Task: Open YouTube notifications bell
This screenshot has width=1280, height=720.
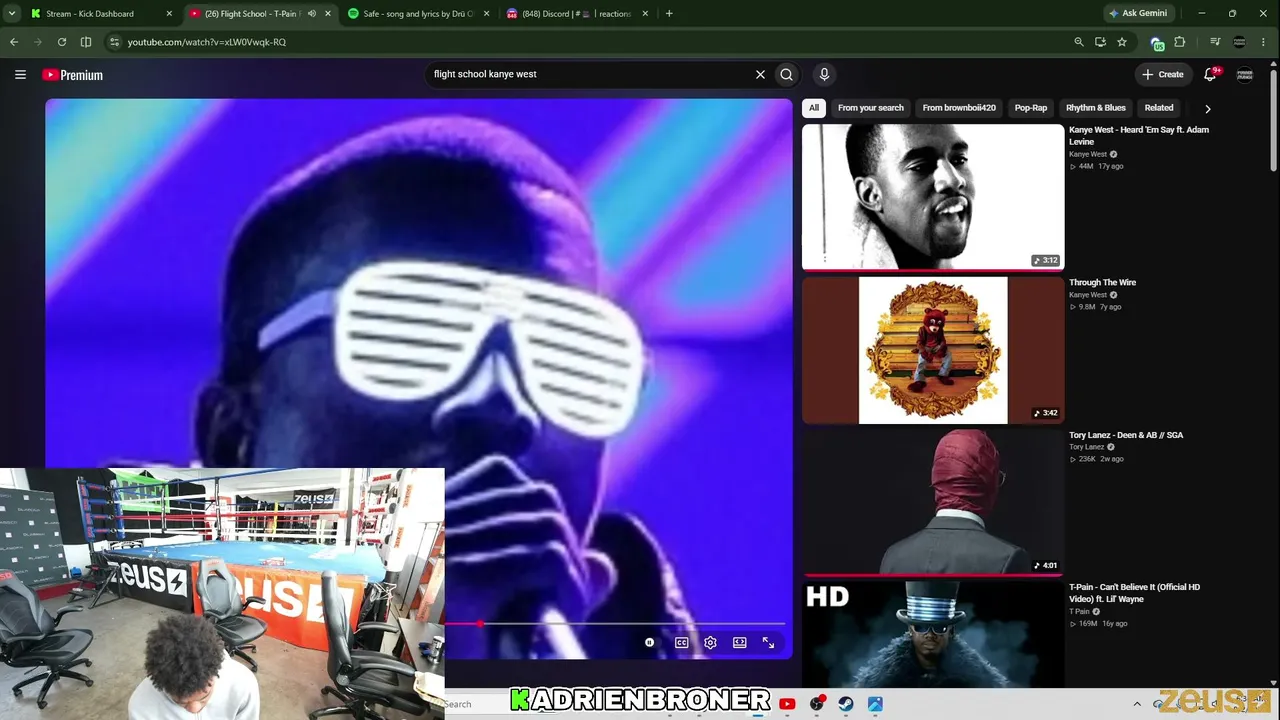Action: 1210,74
